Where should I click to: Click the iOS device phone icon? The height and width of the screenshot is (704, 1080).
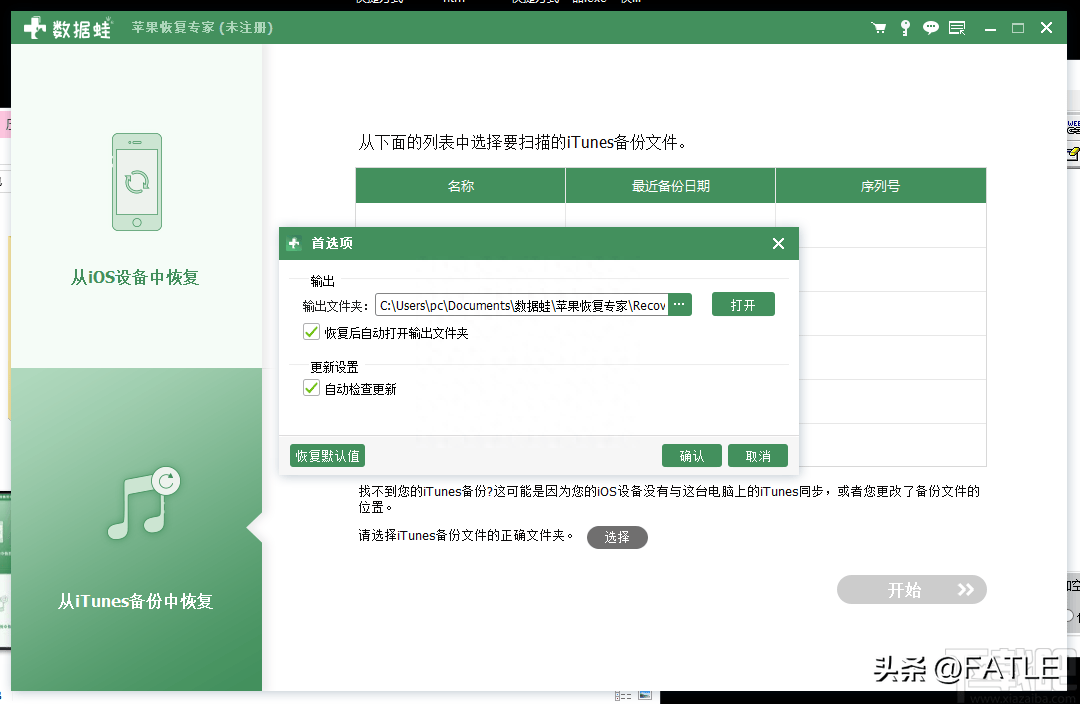point(137,182)
